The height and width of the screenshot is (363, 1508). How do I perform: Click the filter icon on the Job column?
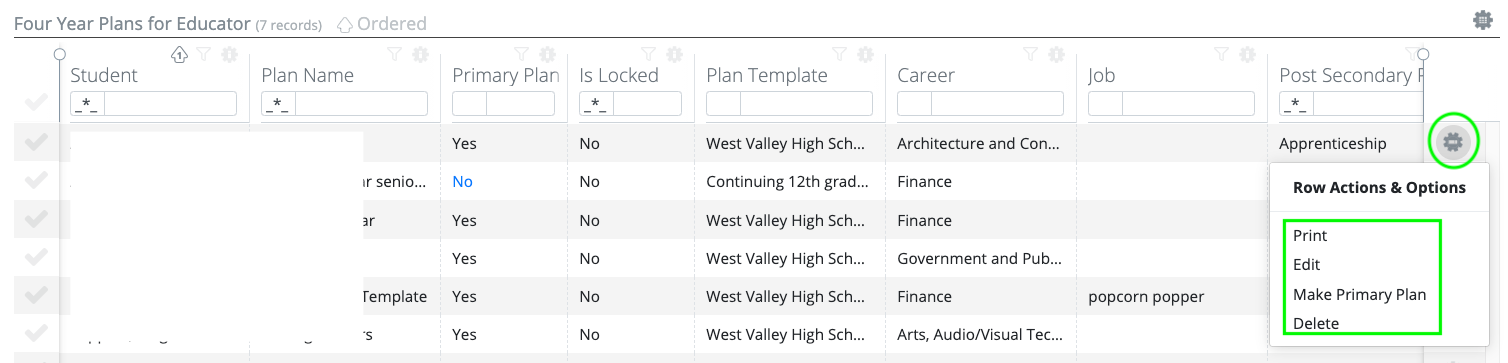point(1221,54)
